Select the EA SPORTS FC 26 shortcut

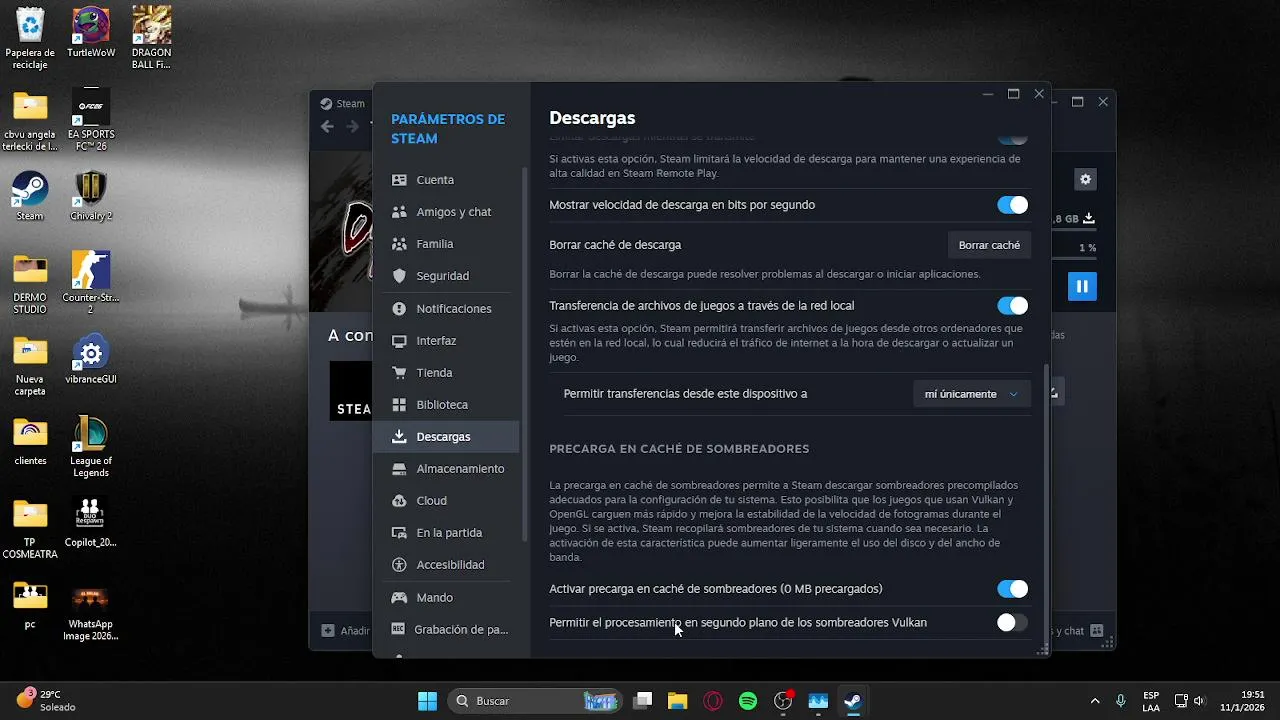91,120
